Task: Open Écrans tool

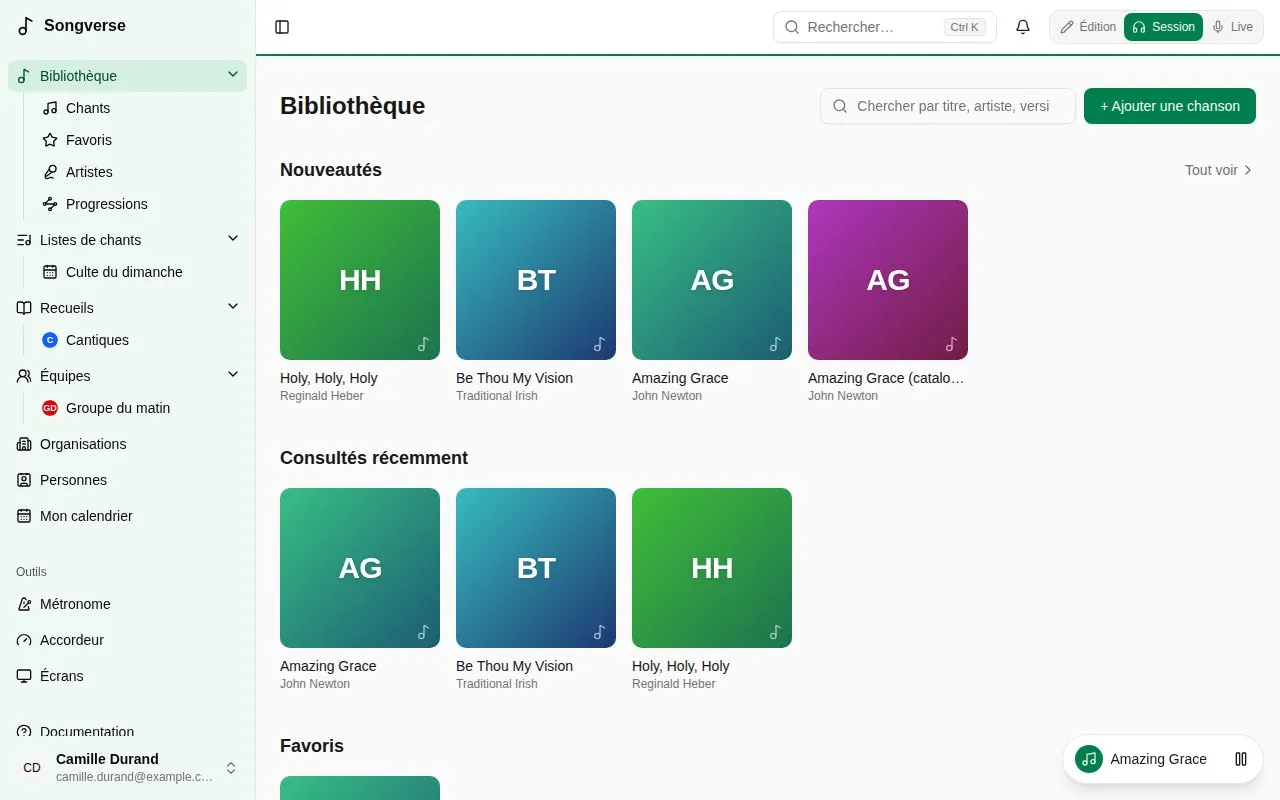Action: click(x=127, y=676)
